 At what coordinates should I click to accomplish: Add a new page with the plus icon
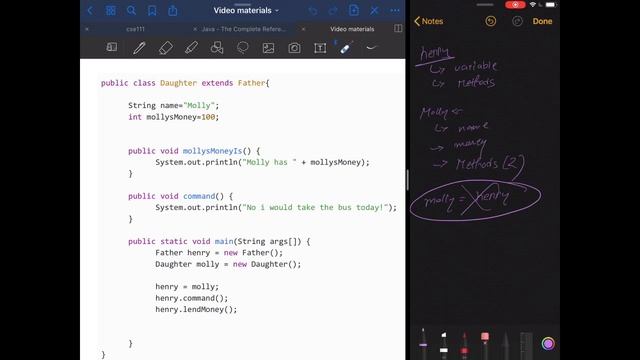point(354,10)
